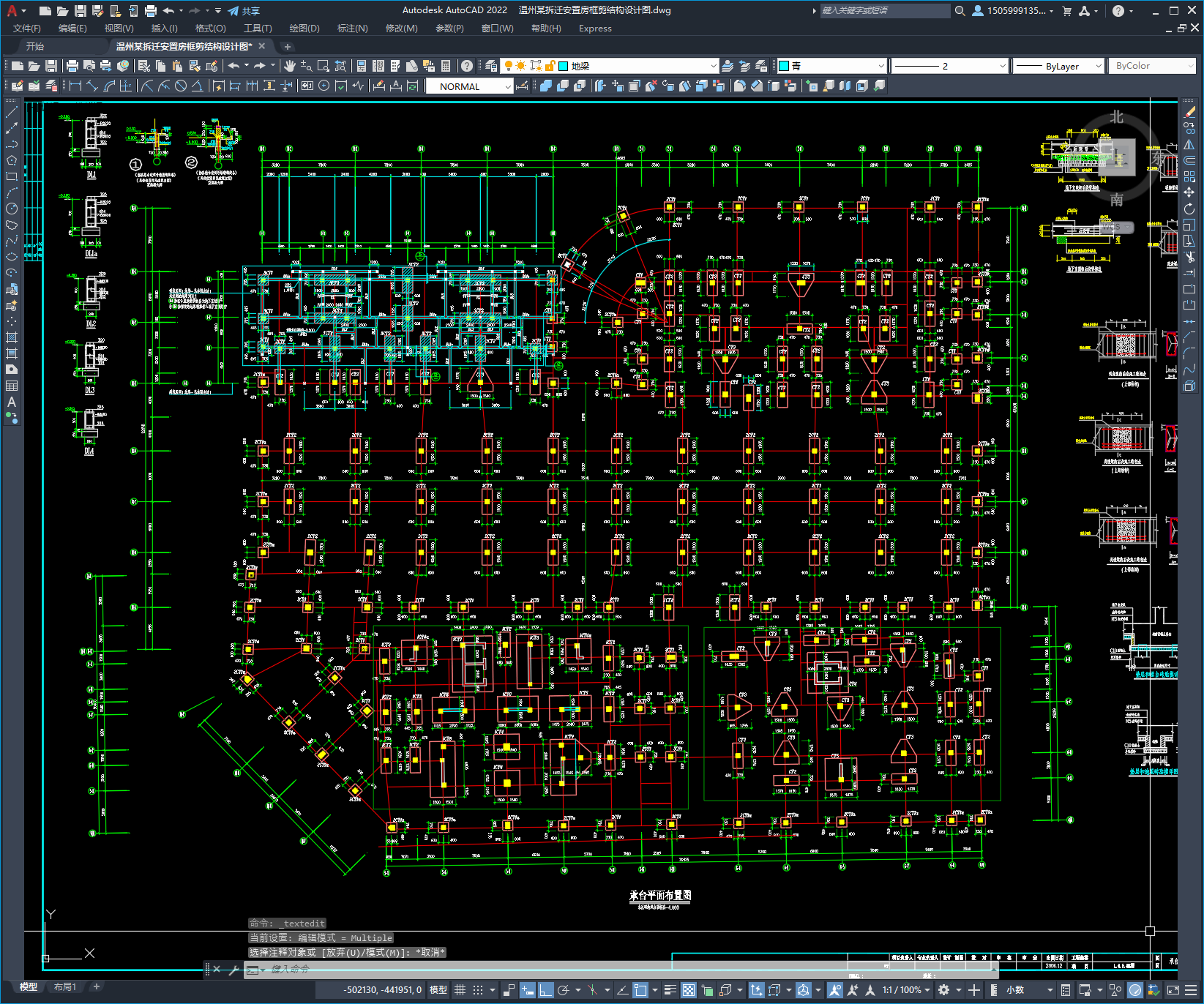Open the 文件(F) menu

point(27,29)
